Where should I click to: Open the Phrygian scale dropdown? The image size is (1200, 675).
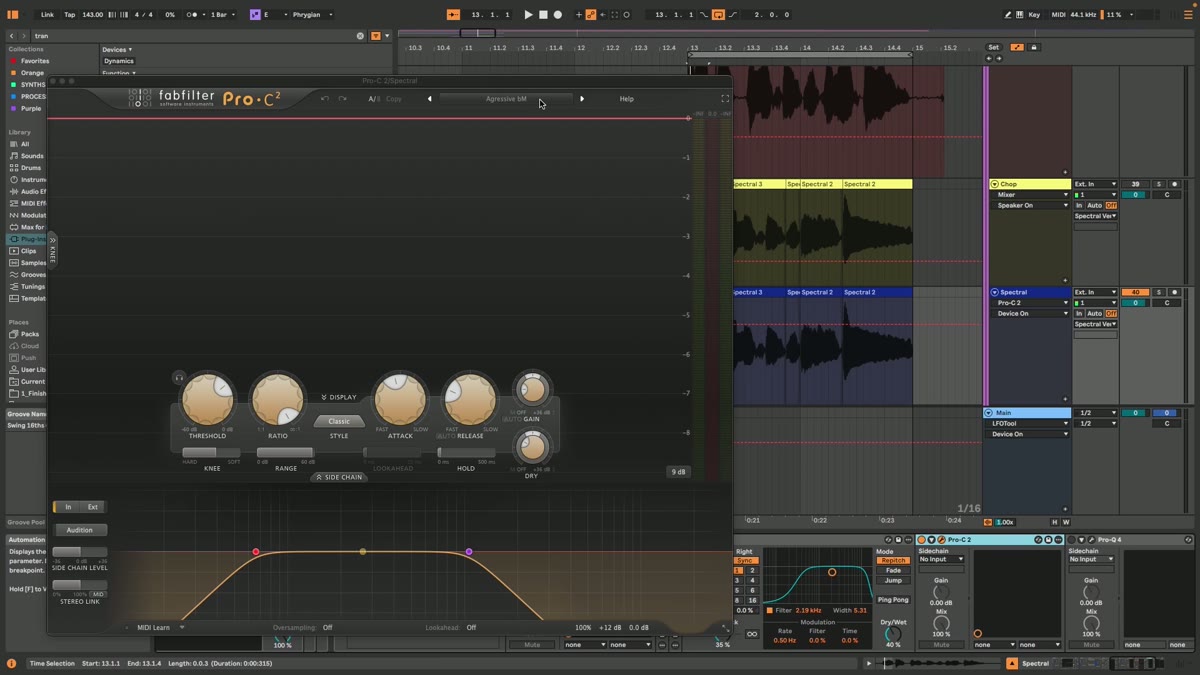[312, 15]
